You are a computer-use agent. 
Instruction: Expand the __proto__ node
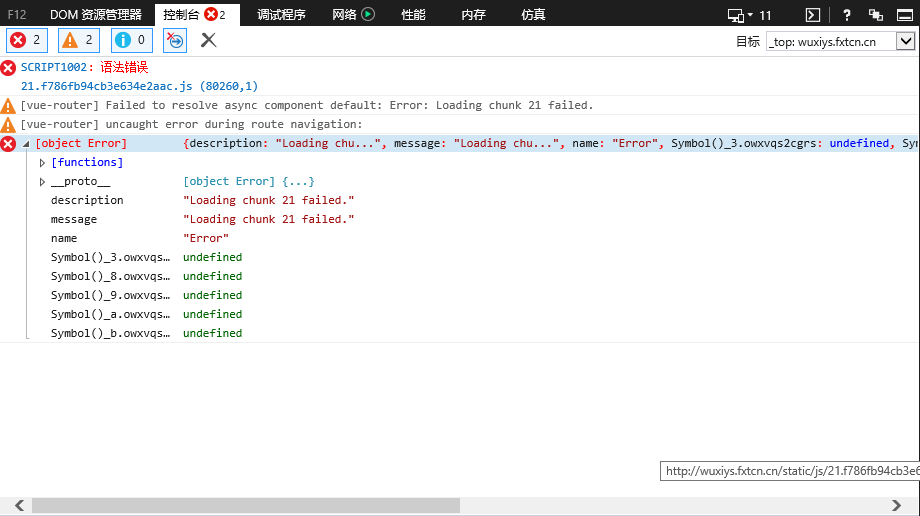(x=42, y=182)
